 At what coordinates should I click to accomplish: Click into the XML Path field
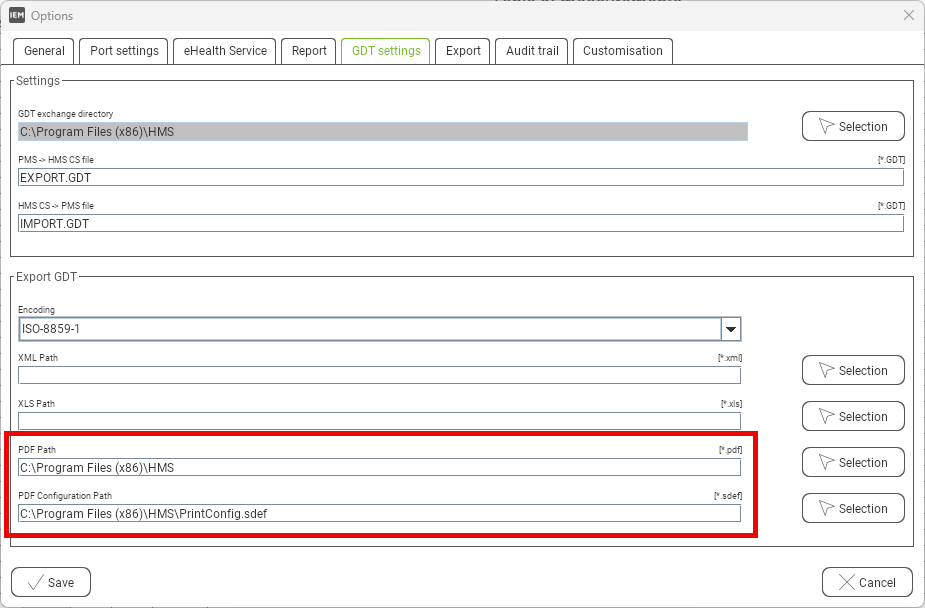379,376
